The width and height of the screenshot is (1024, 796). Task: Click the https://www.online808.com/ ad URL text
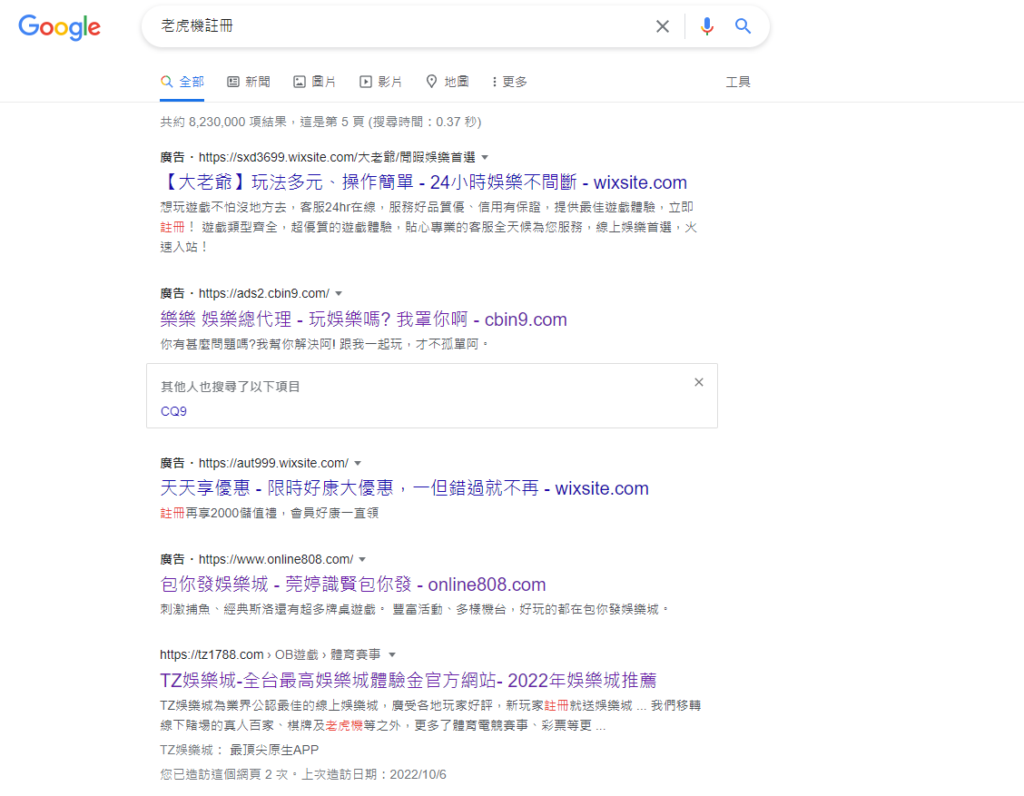(276, 560)
